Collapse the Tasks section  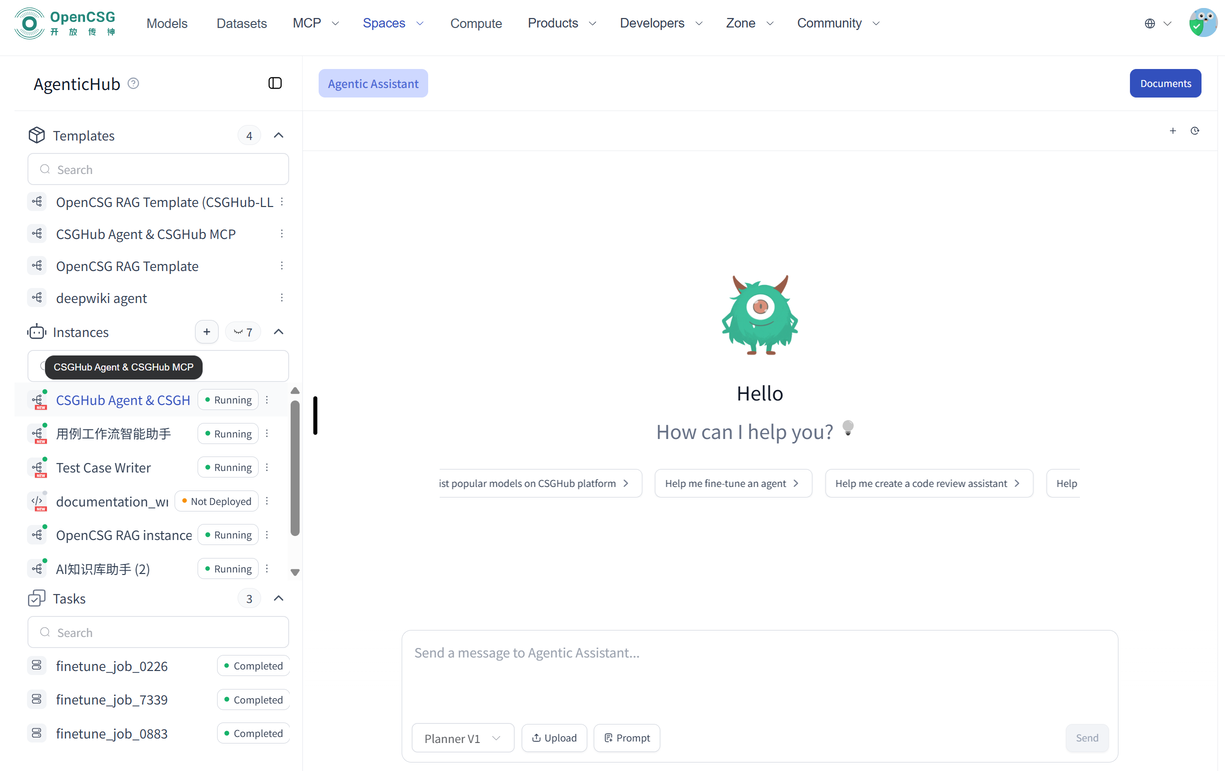[279, 599]
